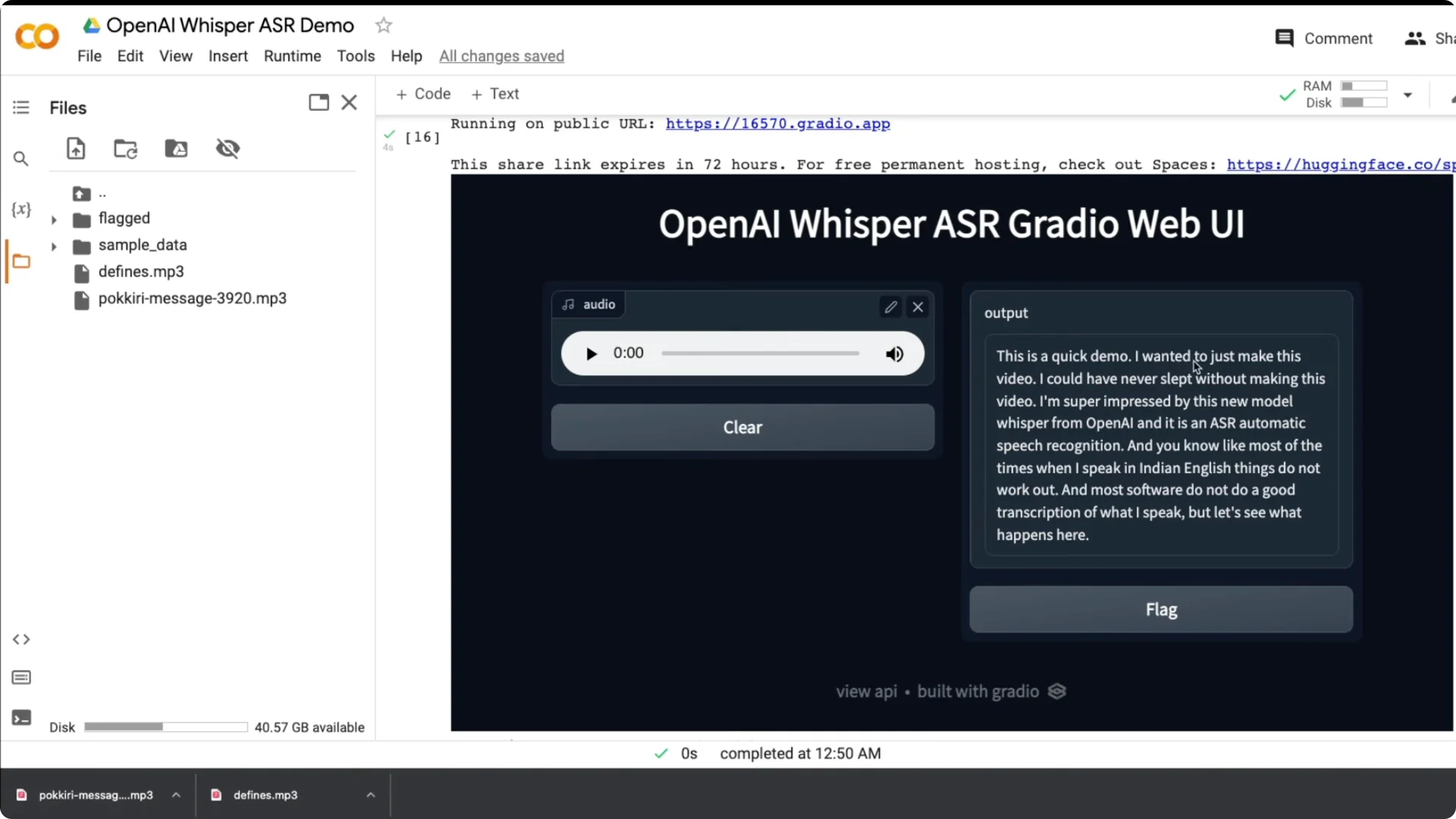Open the Tools menu
Viewport: 1456px width, 819px height.
[x=355, y=55]
